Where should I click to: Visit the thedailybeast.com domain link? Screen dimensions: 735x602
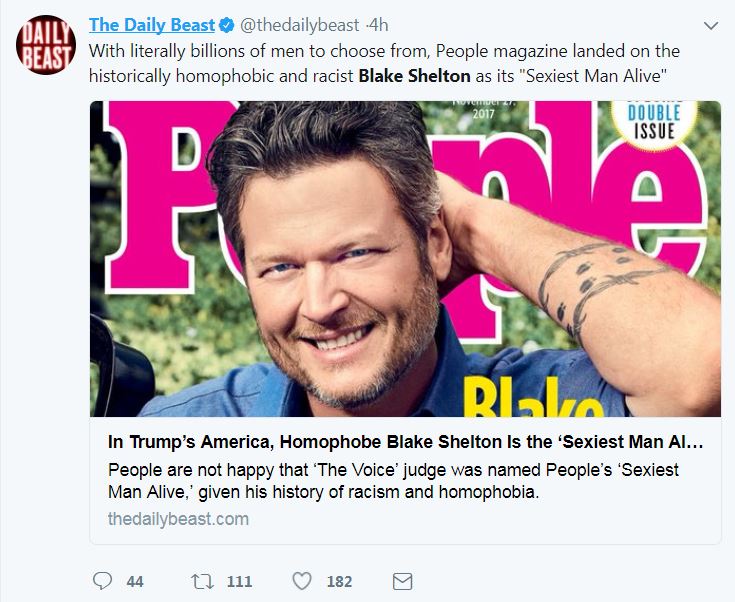[178, 519]
